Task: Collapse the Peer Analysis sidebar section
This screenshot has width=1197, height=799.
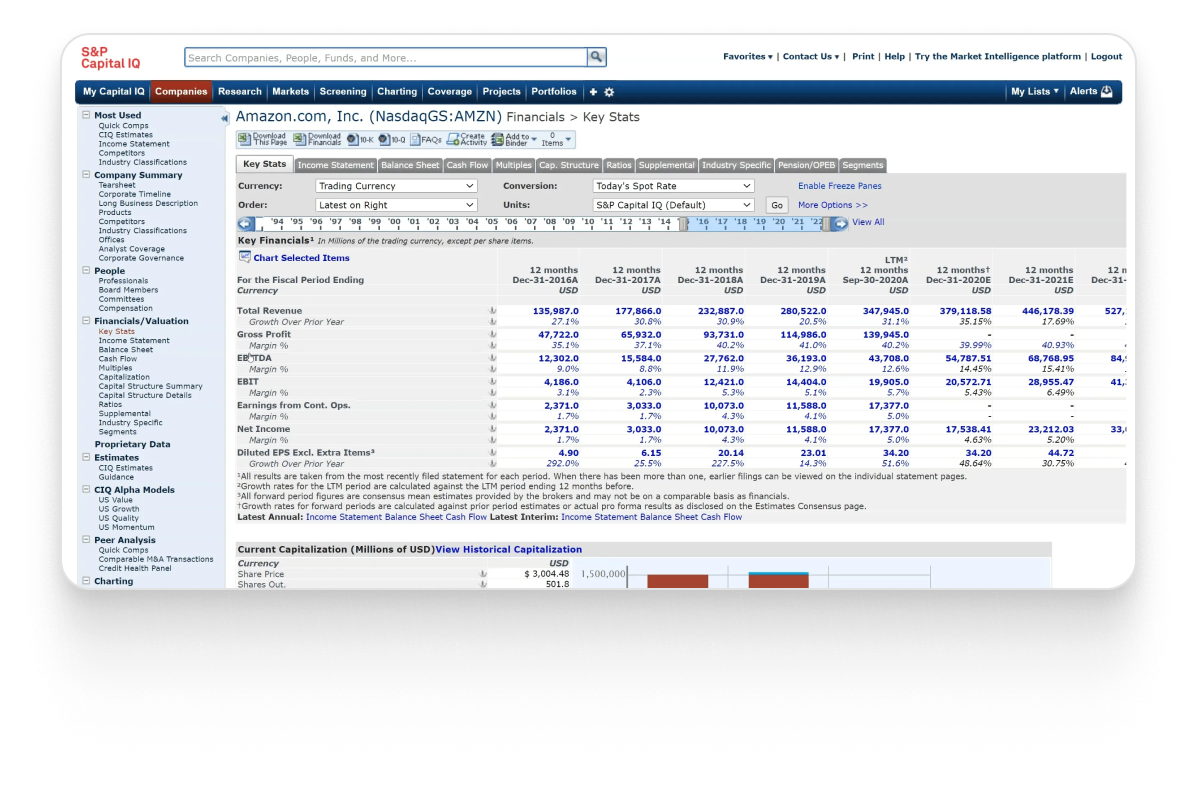Action: coord(86,540)
